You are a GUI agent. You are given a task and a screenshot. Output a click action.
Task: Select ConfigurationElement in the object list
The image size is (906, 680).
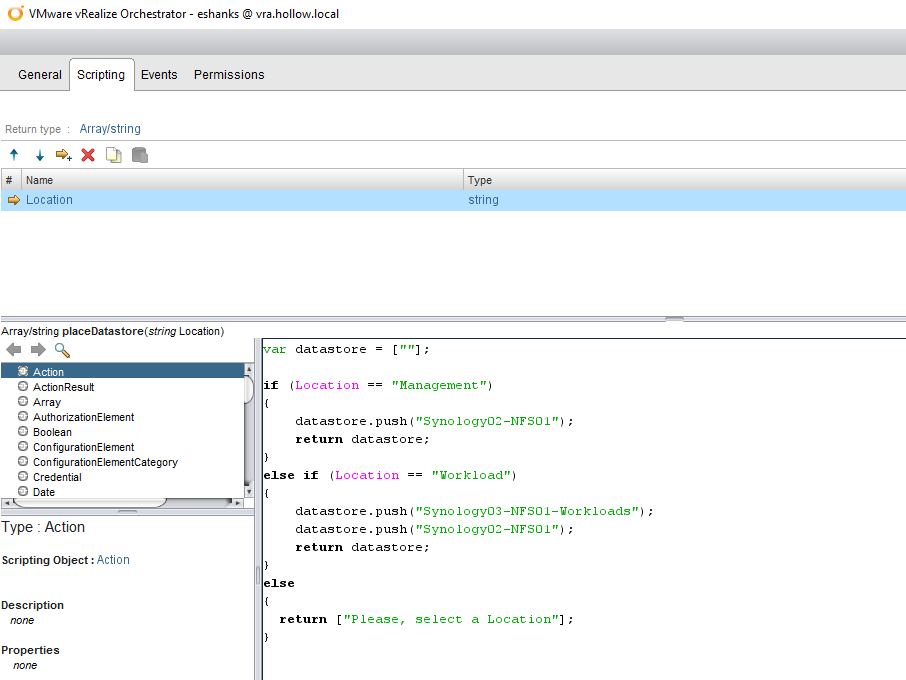[83, 447]
